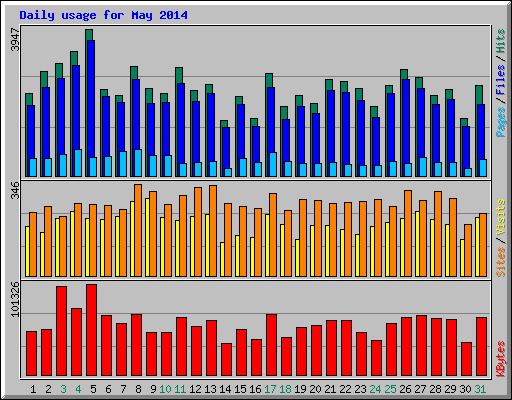The height and width of the screenshot is (400, 512).
Task: Click day 31 on the x-axis
Action: [480, 389]
